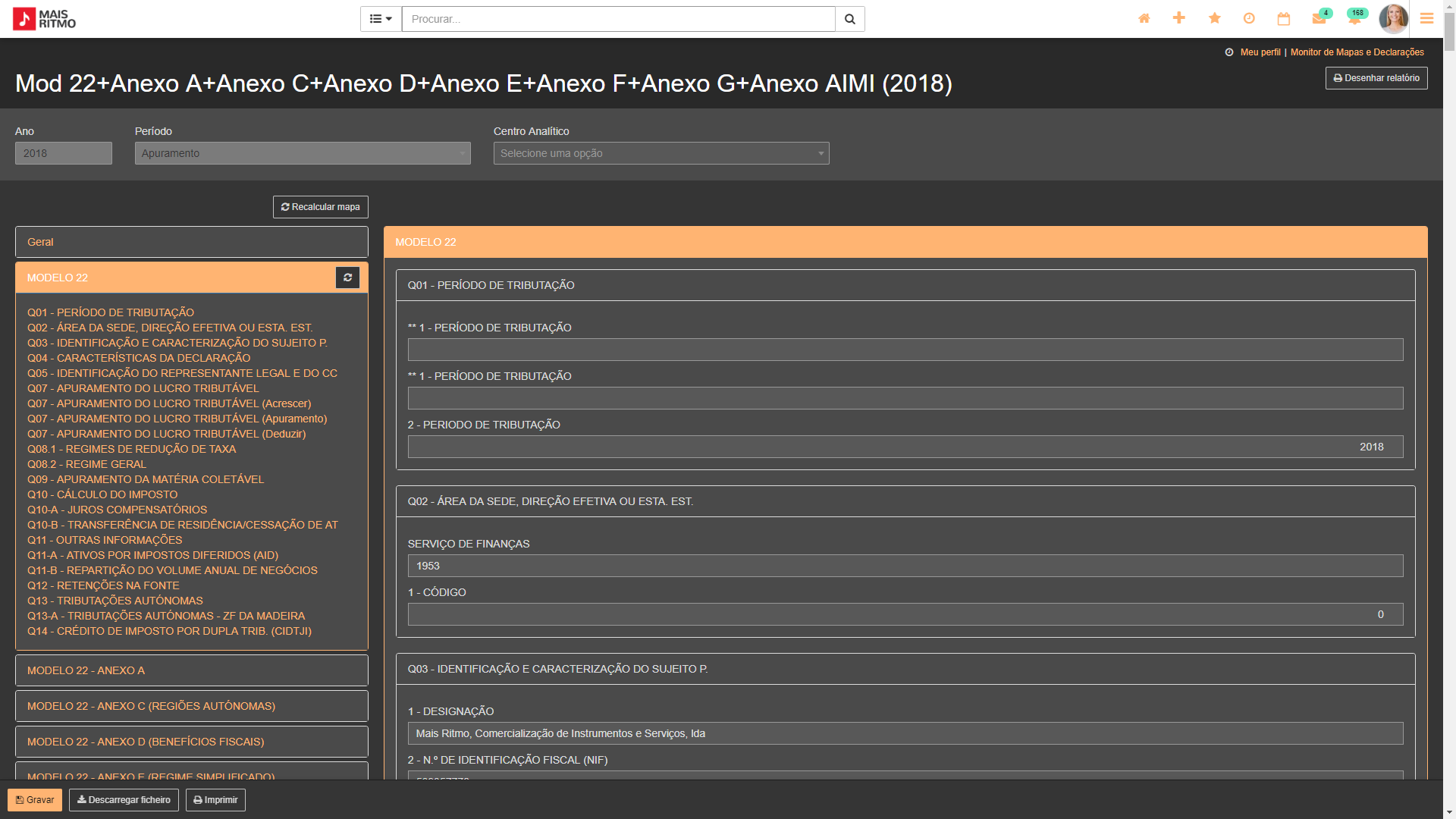Open the hamburger menu icon
Viewport: 1456px width, 819px height.
pos(1427,18)
